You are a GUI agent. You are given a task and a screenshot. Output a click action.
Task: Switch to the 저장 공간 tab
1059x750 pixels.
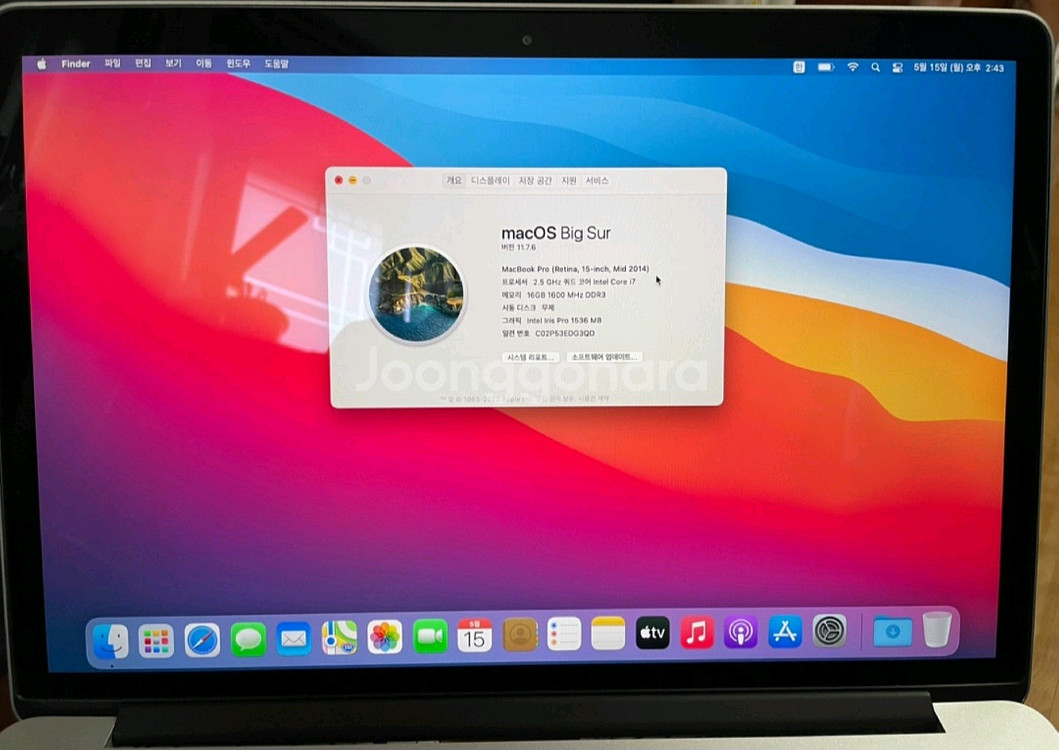click(534, 182)
